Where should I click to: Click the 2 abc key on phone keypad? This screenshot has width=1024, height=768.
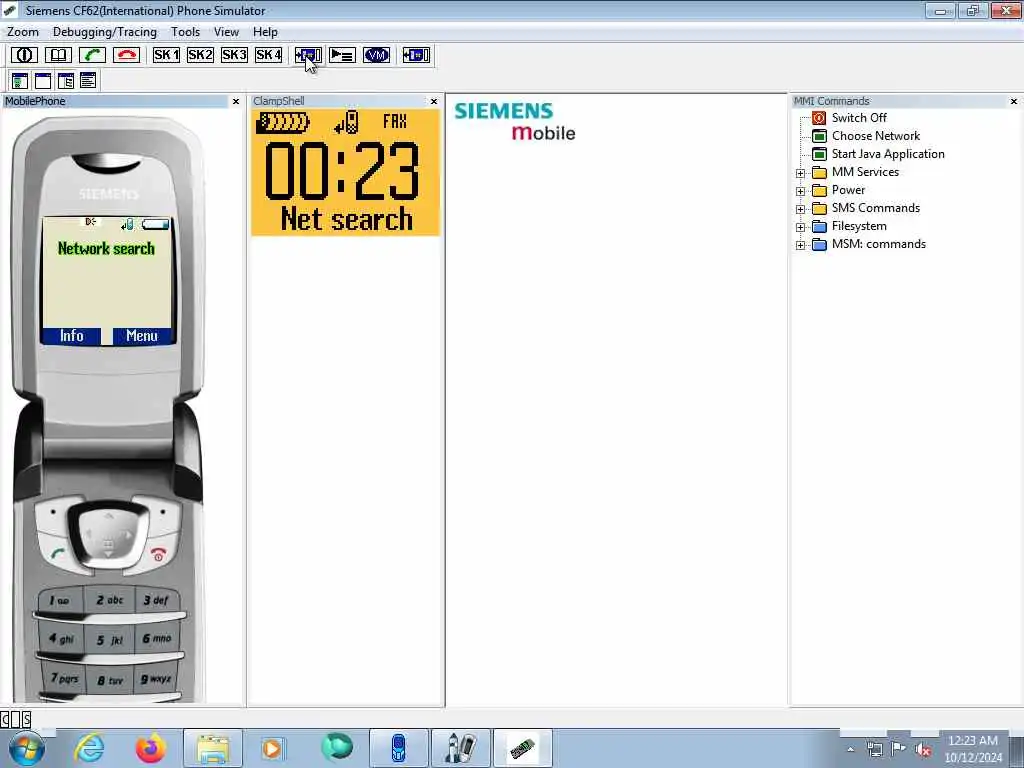(x=109, y=600)
